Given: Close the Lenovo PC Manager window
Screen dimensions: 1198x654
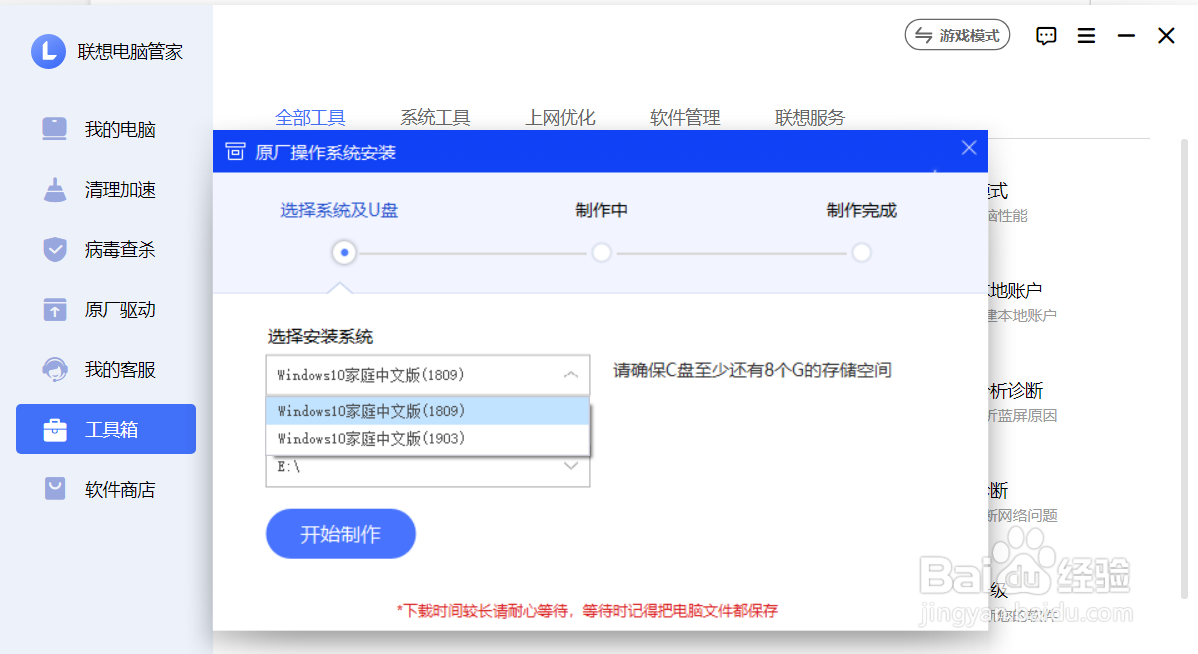Looking at the screenshot, I should point(1166,35).
